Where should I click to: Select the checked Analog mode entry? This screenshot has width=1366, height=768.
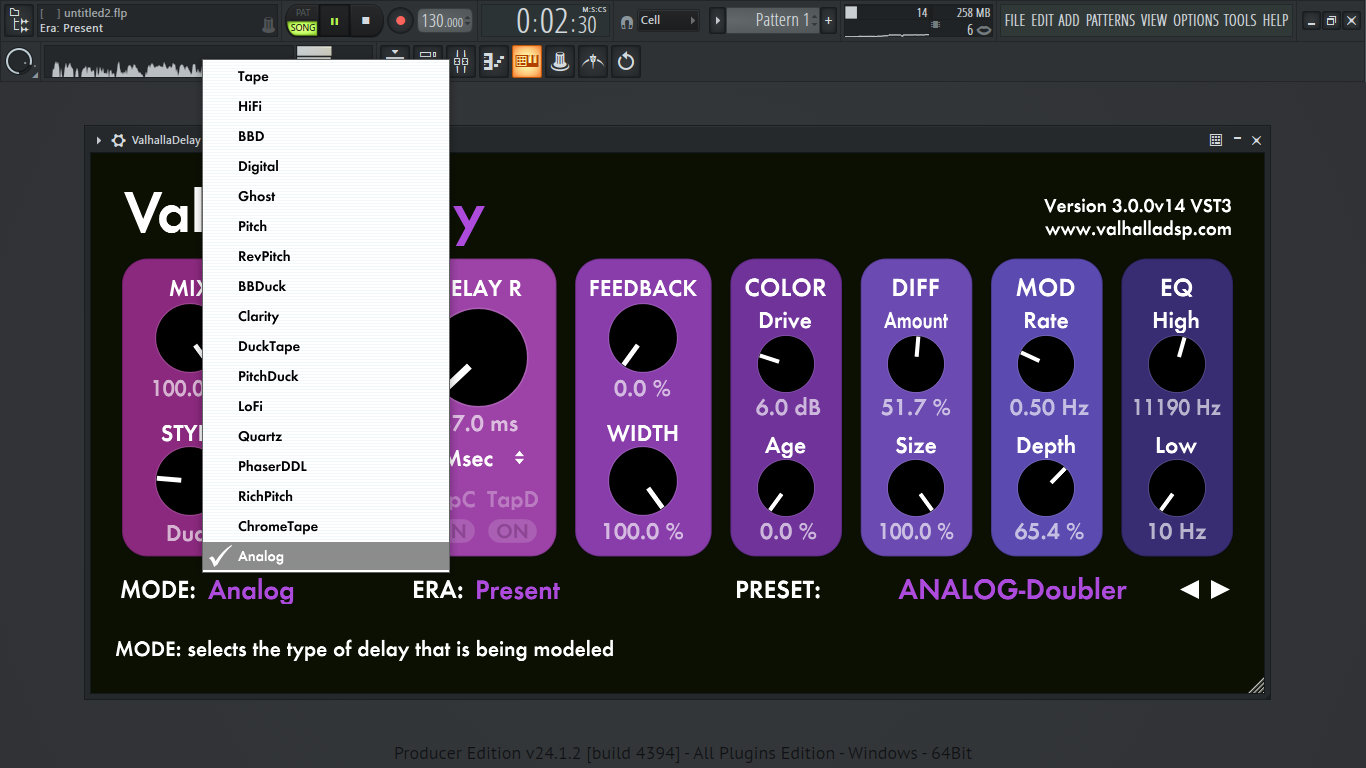pos(326,556)
